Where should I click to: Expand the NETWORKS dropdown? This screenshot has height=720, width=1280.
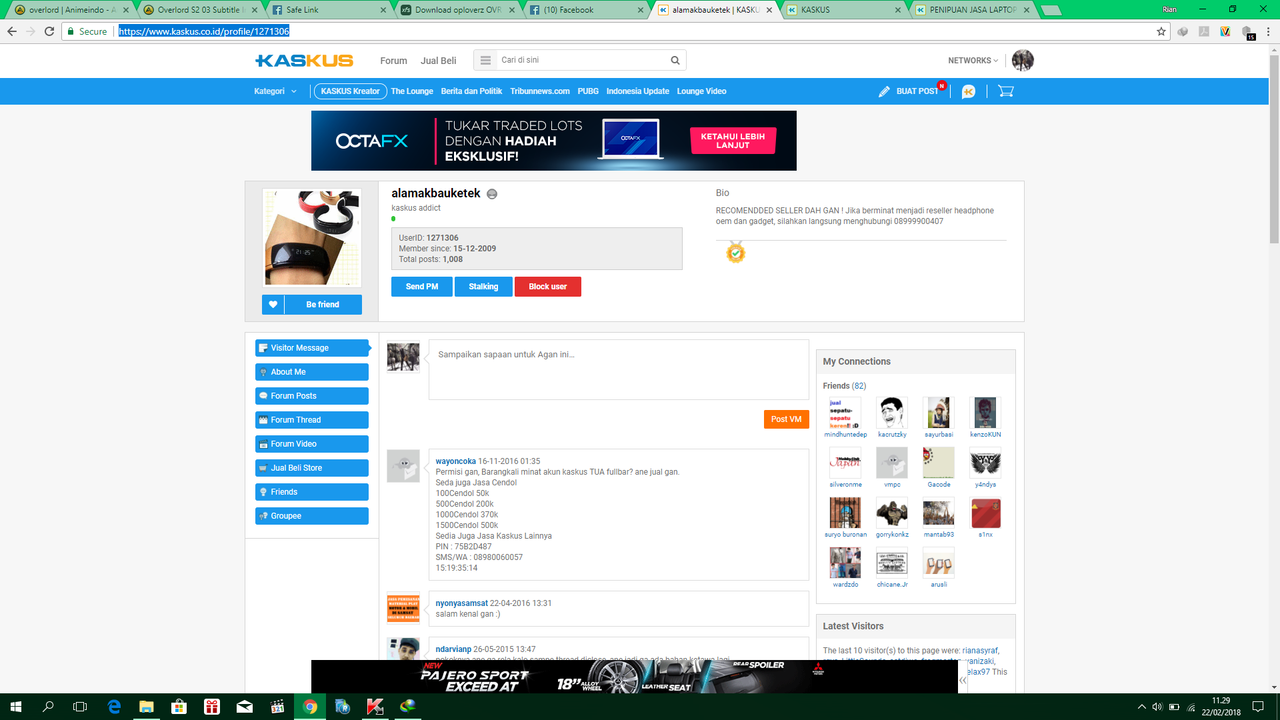973,60
